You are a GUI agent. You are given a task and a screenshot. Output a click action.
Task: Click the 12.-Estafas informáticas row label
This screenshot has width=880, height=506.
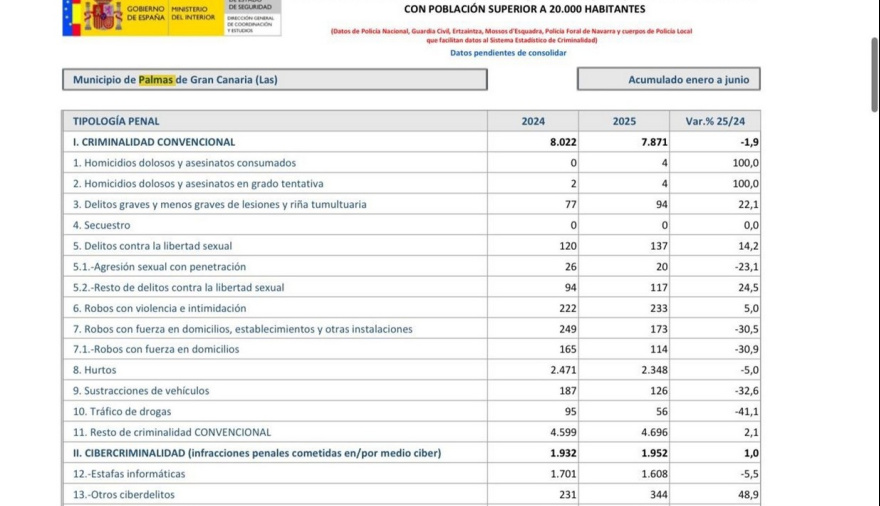129,474
